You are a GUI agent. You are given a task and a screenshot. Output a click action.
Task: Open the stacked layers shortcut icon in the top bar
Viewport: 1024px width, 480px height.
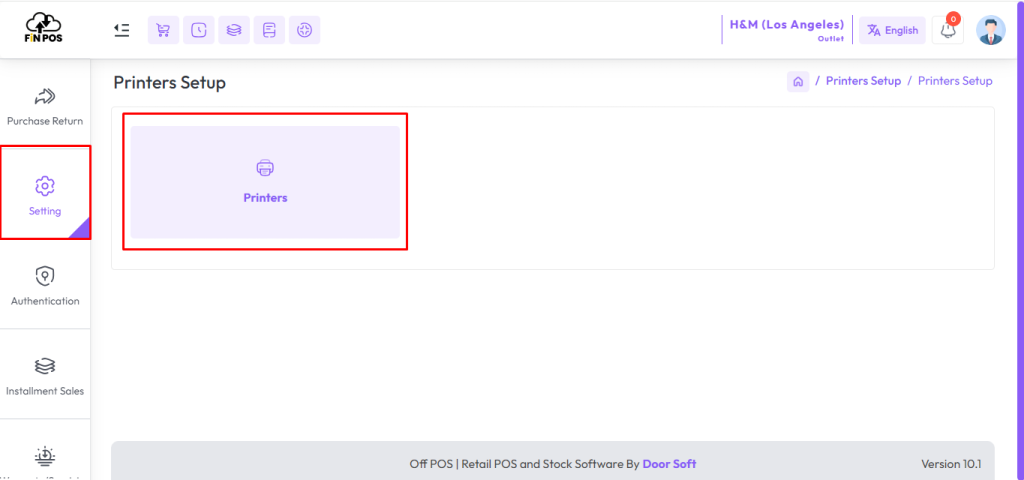pyautogui.click(x=234, y=30)
